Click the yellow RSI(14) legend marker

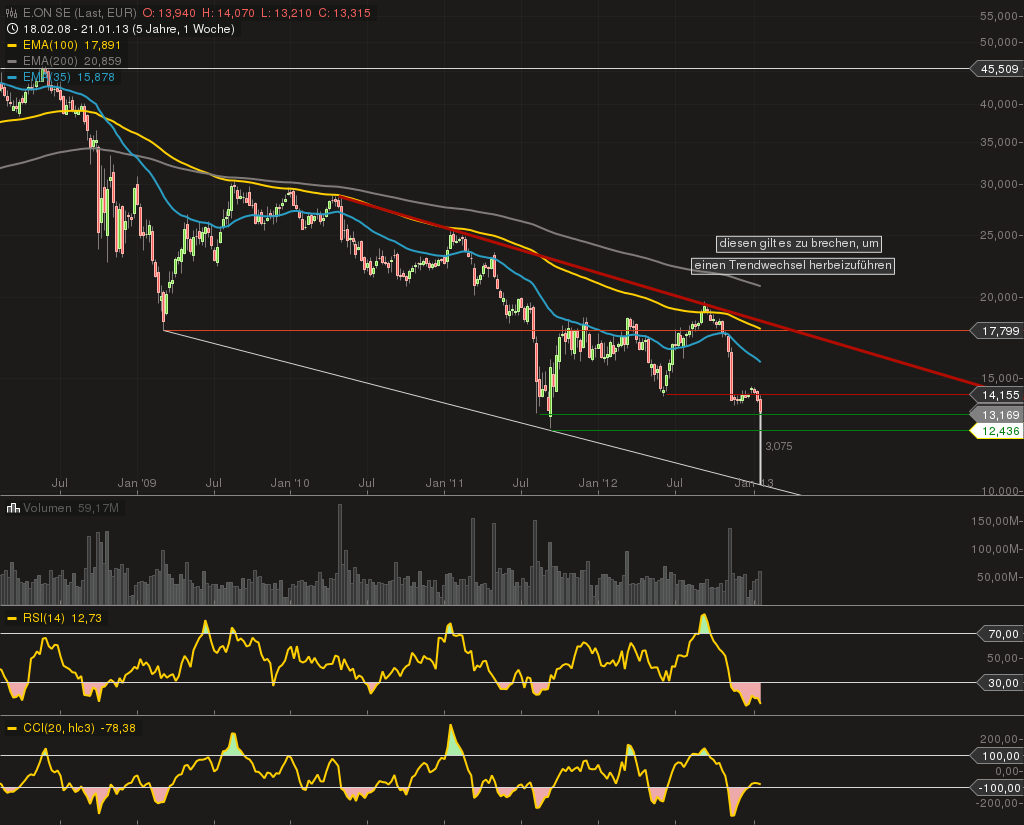click(x=12, y=618)
